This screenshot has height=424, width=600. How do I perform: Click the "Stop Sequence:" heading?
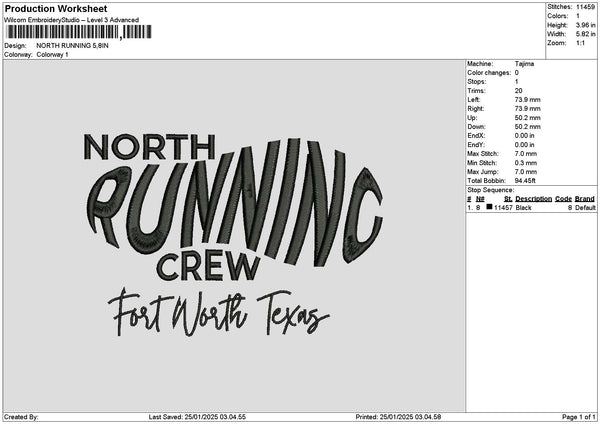coord(491,190)
